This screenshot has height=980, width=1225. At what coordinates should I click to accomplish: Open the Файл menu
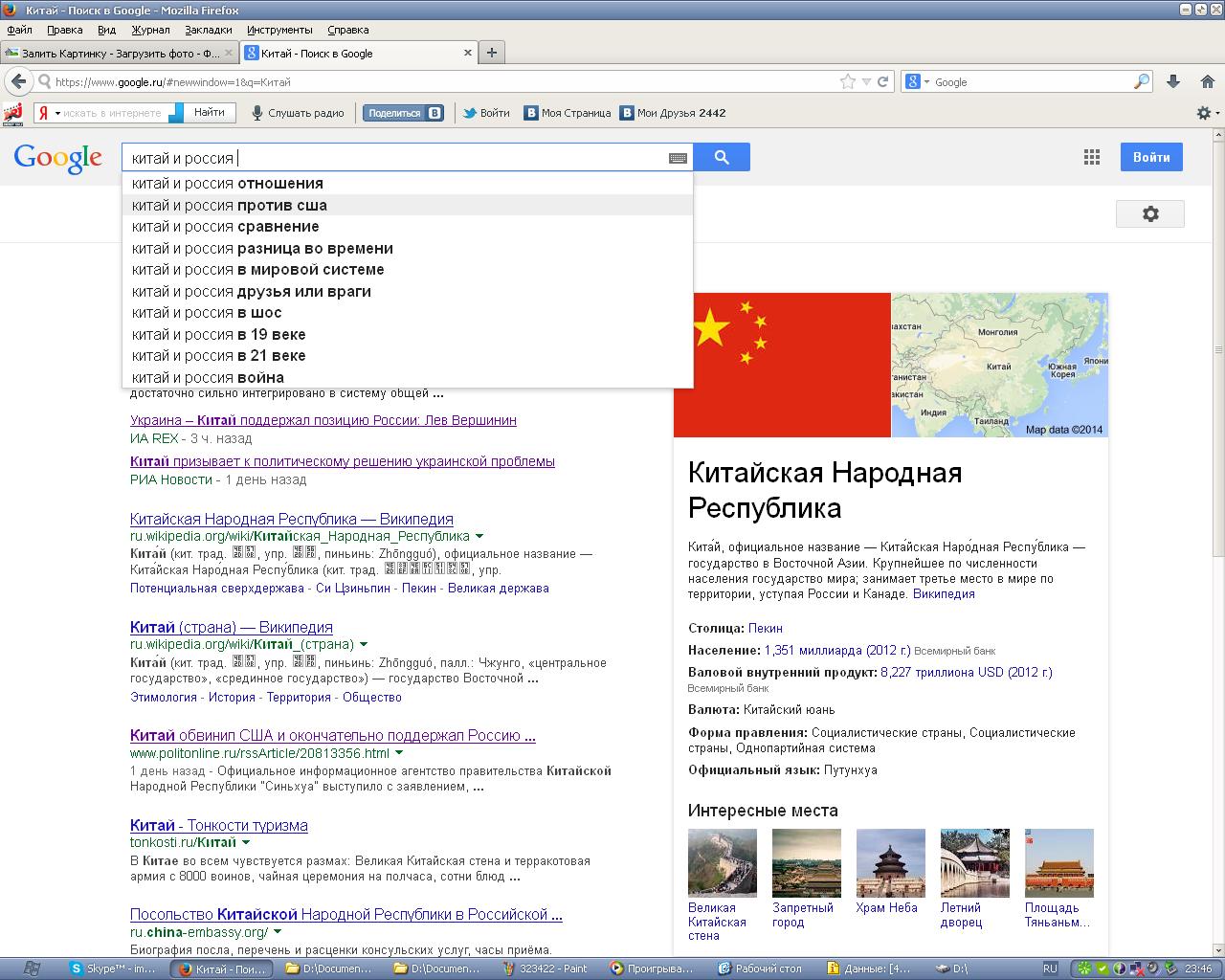point(19,30)
